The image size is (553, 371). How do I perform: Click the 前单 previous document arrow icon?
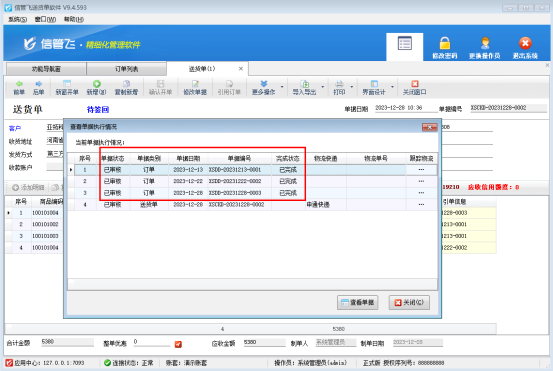pos(19,84)
